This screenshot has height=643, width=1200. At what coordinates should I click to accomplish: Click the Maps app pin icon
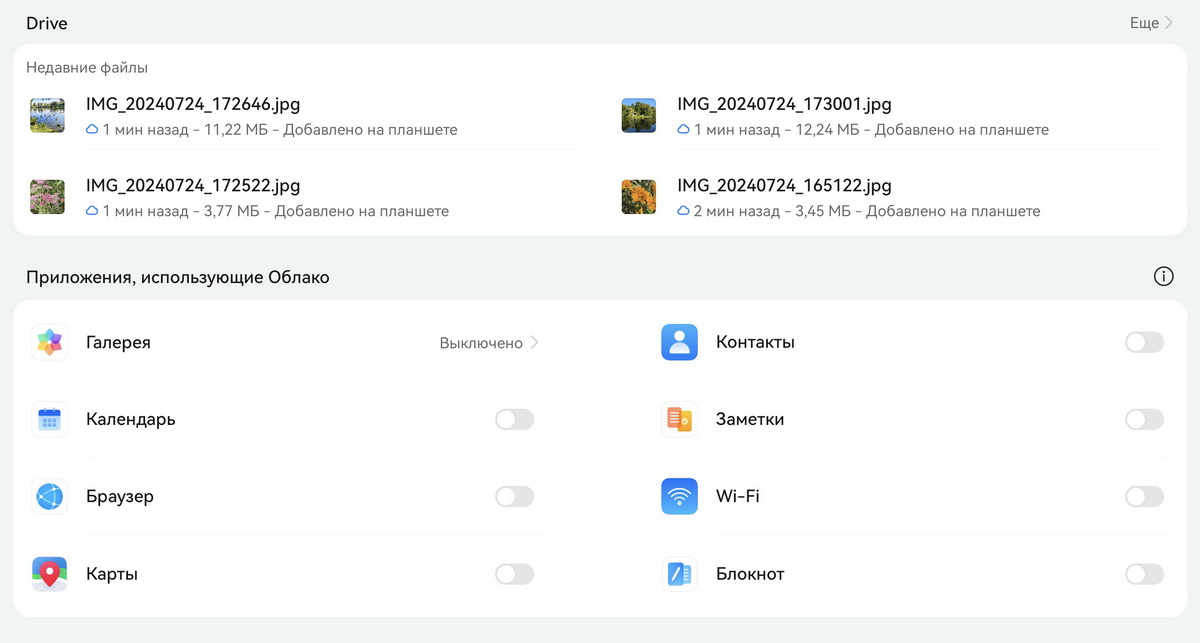49,574
